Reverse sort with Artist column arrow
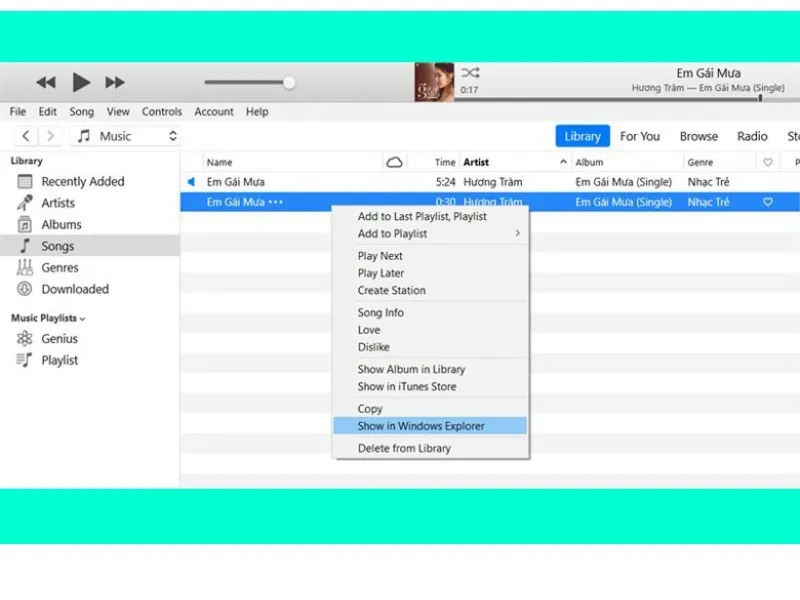The height and width of the screenshot is (600, 800). pos(563,162)
